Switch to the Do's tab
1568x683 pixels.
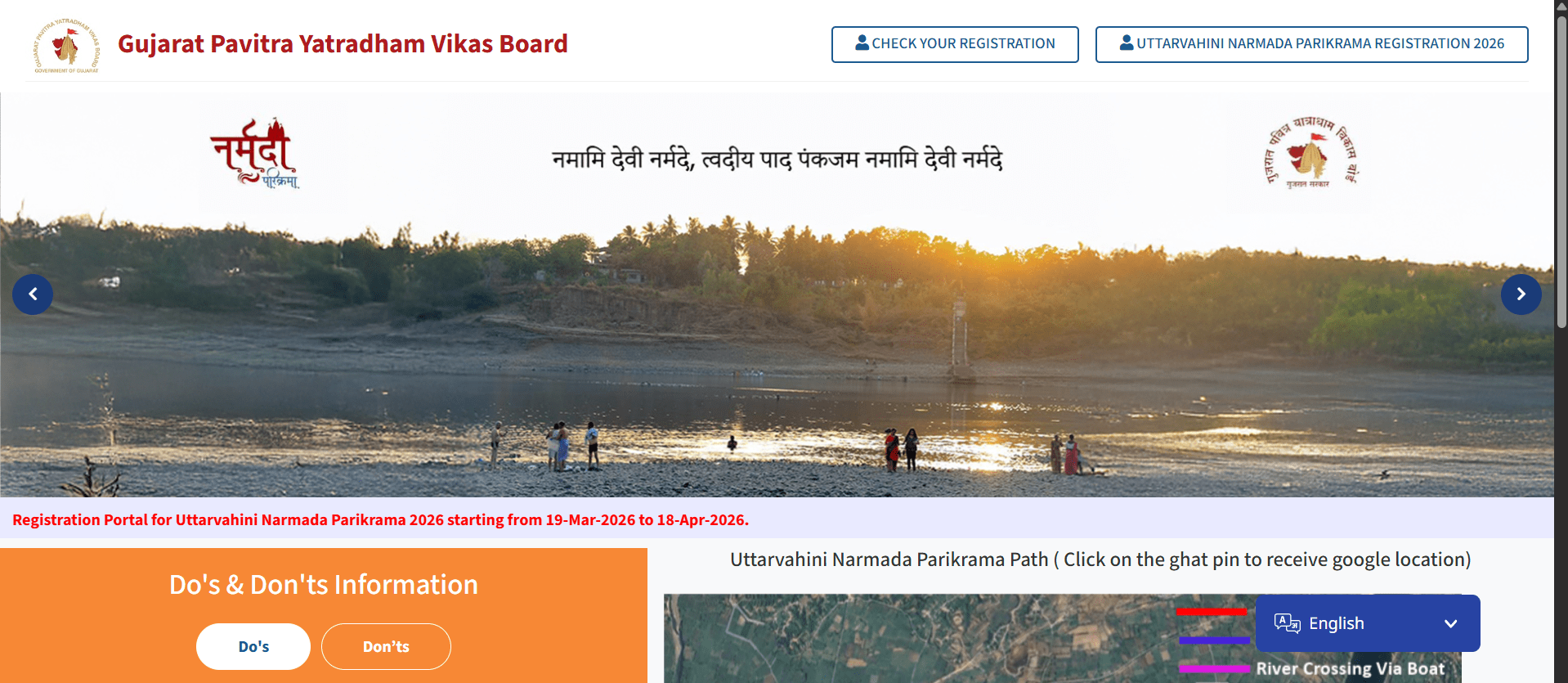(253, 646)
